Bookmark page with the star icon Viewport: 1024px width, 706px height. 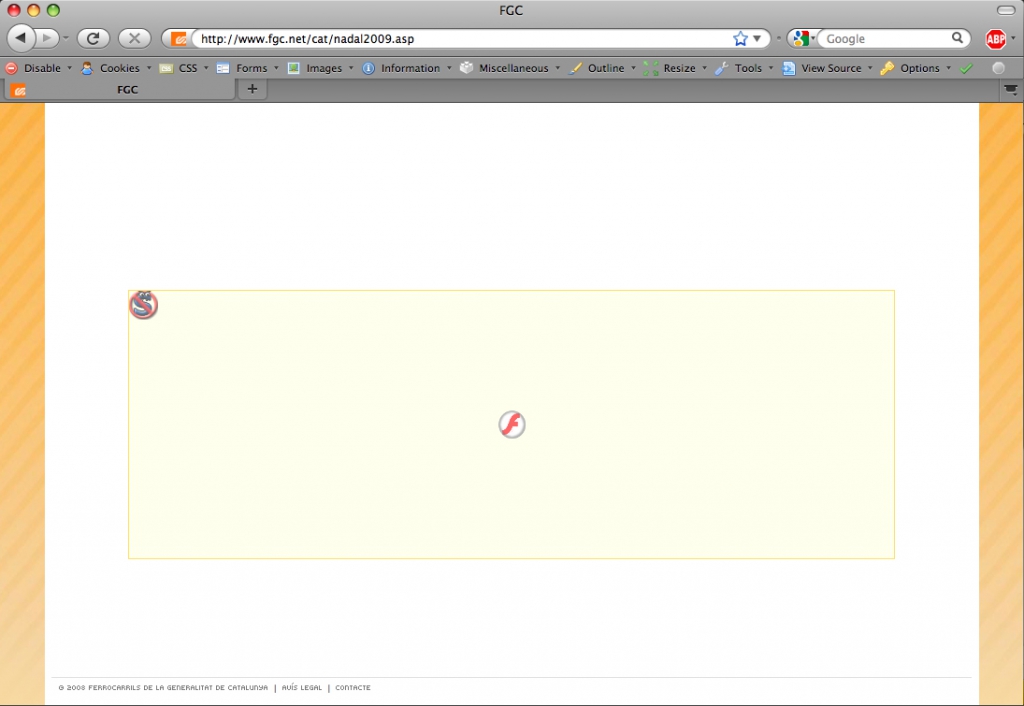coord(740,39)
